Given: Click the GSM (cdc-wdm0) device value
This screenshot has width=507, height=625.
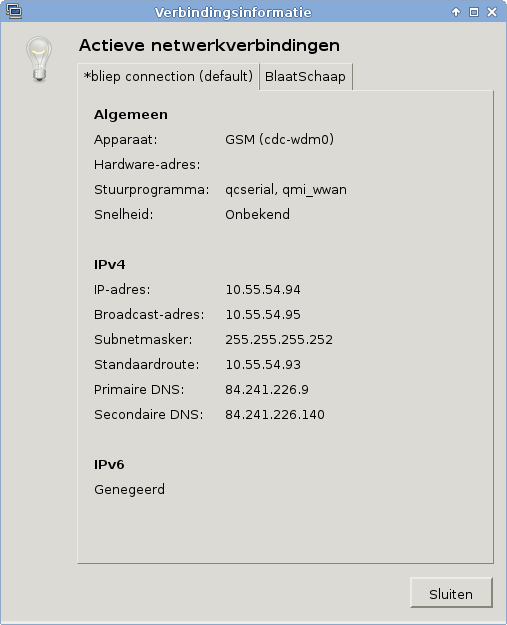Looking at the screenshot, I should (280, 140).
